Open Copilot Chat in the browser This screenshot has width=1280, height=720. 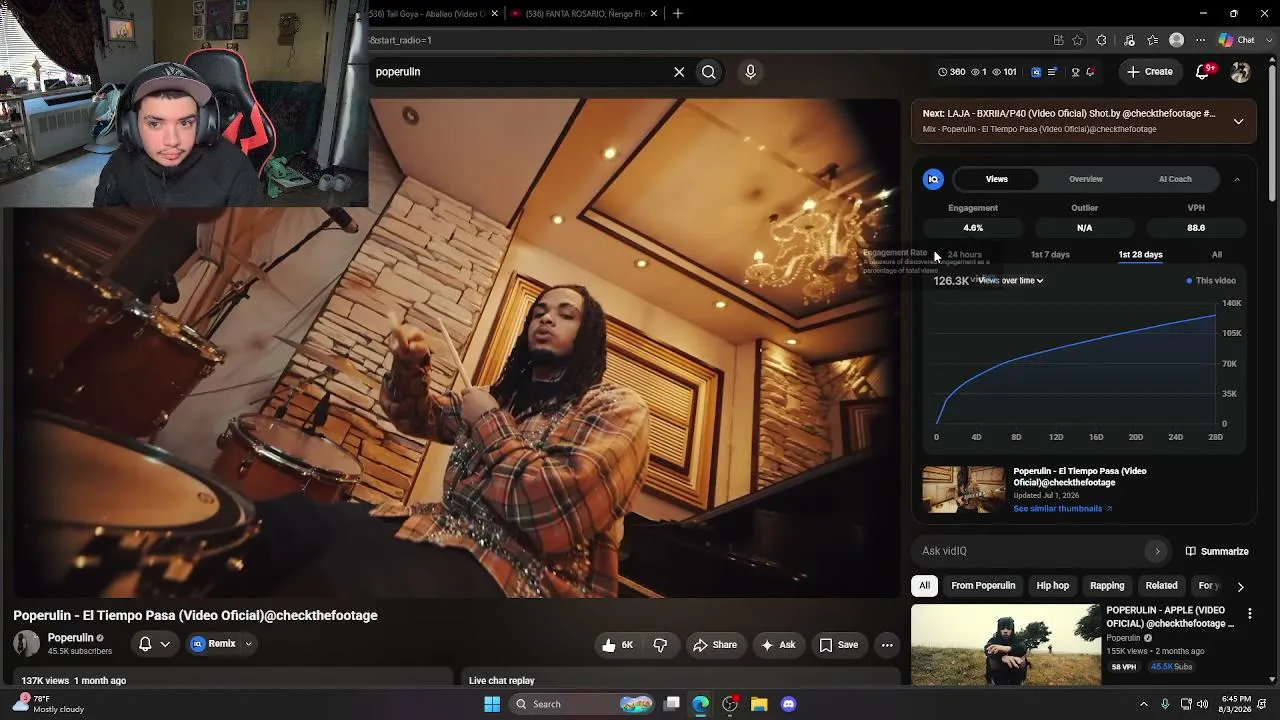tap(1237, 40)
